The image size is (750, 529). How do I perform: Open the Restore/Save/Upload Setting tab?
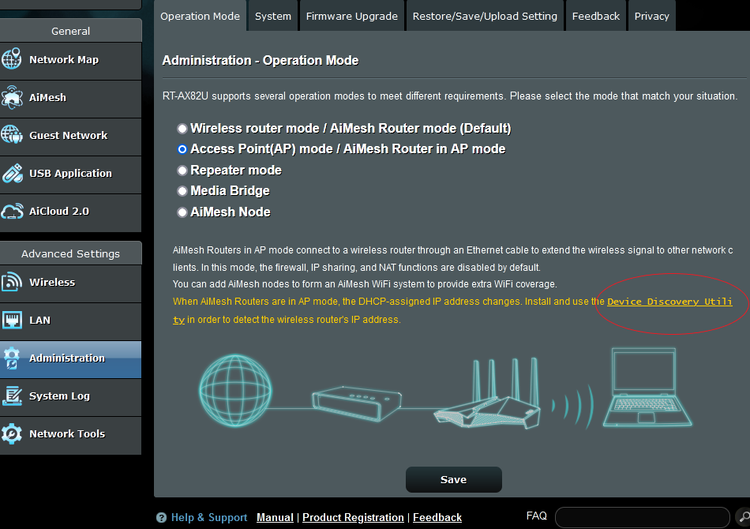485,16
